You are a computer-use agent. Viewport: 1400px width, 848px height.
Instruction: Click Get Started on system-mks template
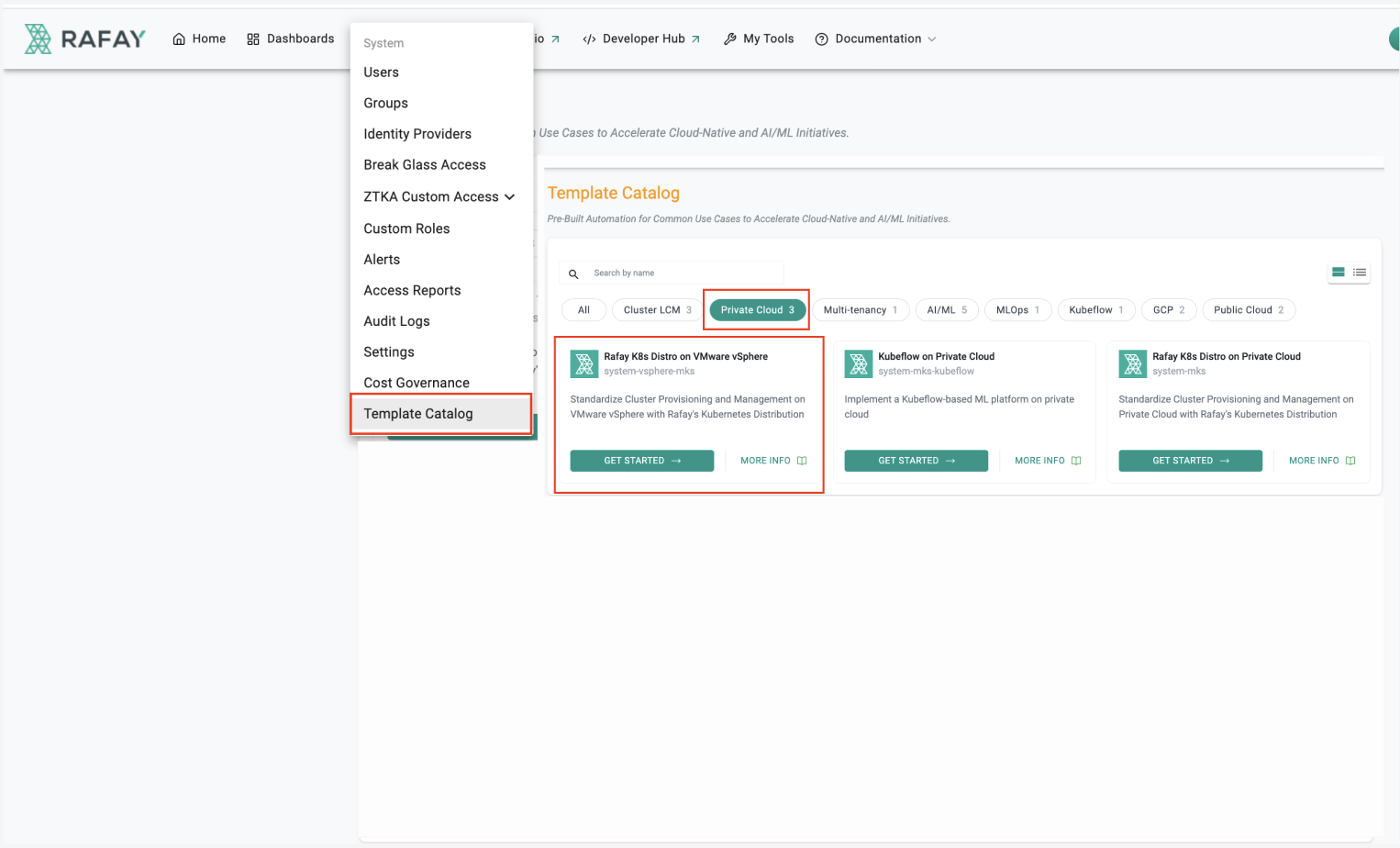(x=1191, y=461)
